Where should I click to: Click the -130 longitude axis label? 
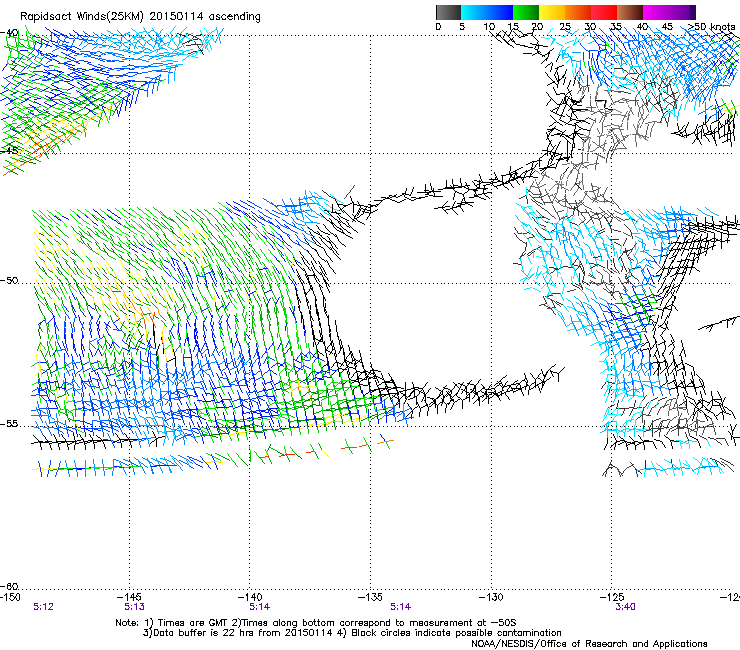tap(491, 597)
